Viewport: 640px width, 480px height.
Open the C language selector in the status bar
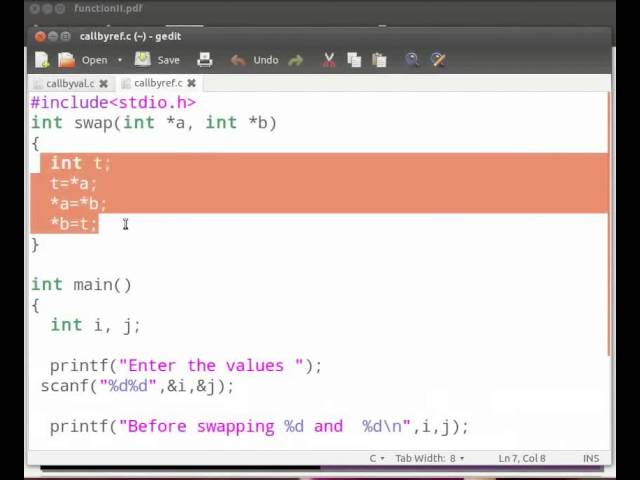pyautogui.click(x=377, y=458)
